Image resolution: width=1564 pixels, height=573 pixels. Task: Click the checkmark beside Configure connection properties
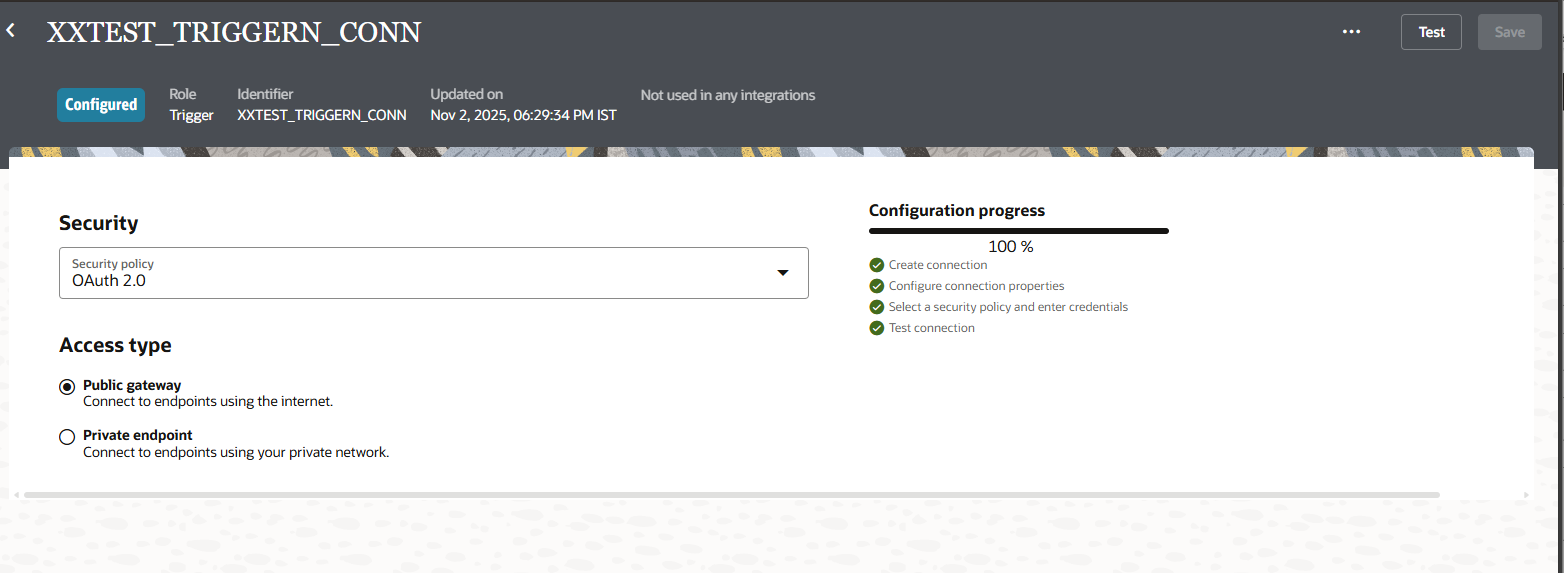(877, 286)
